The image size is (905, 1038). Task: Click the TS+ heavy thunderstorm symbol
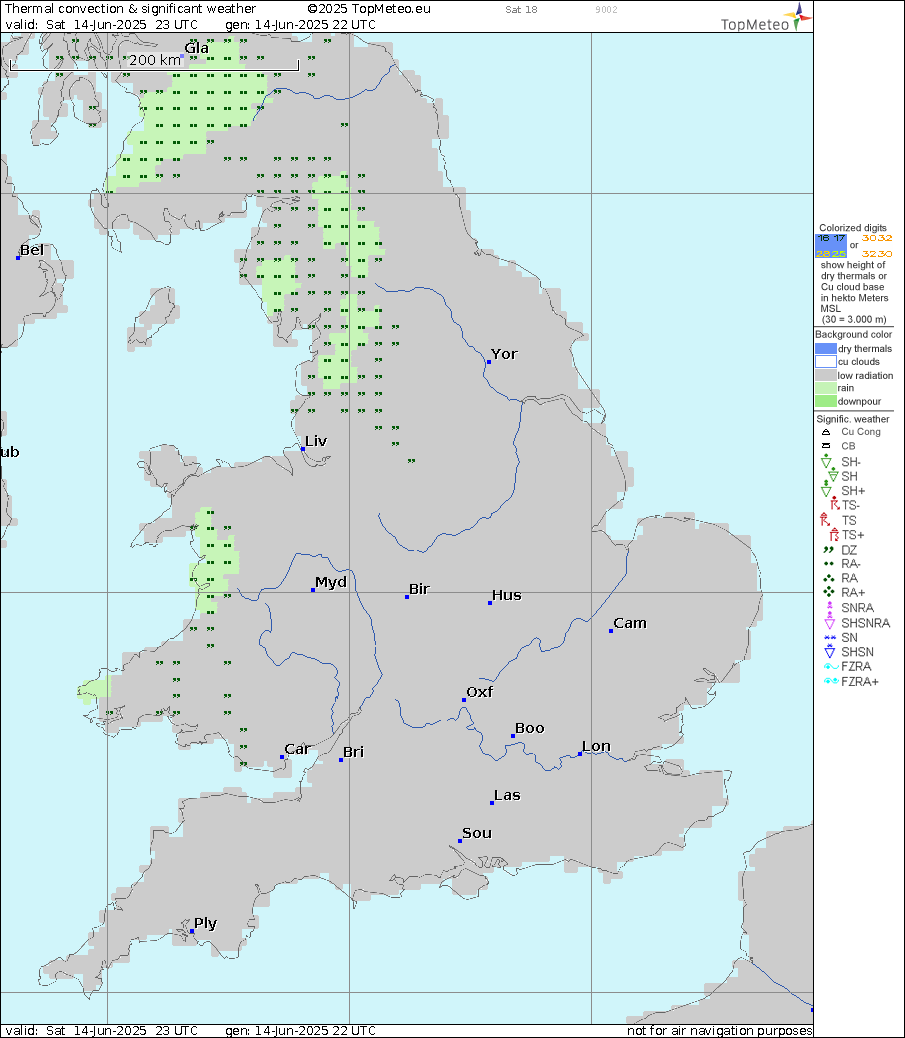834,534
